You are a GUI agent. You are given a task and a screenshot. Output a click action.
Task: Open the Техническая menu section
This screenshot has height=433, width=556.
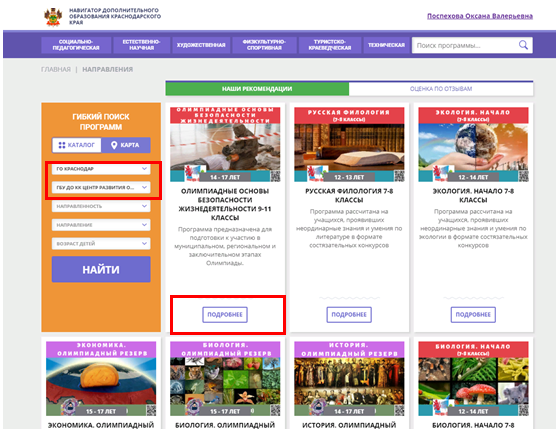click(x=386, y=45)
